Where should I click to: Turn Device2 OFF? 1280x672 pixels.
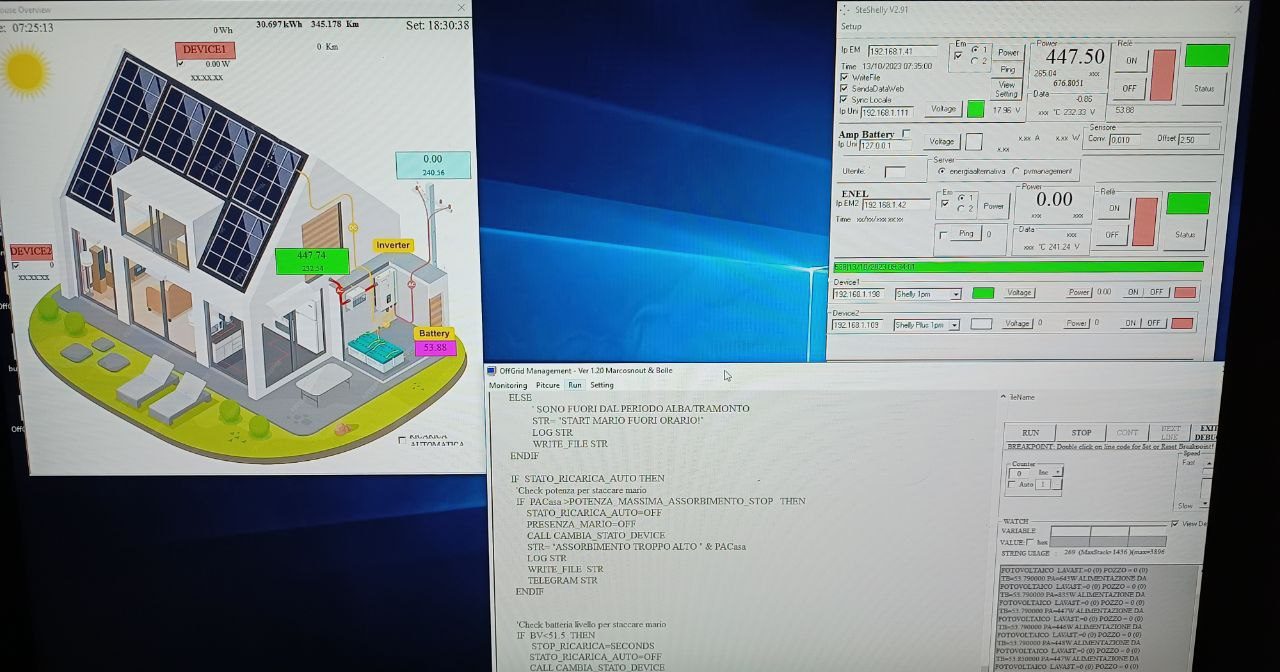pyautogui.click(x=1154, y=324)
